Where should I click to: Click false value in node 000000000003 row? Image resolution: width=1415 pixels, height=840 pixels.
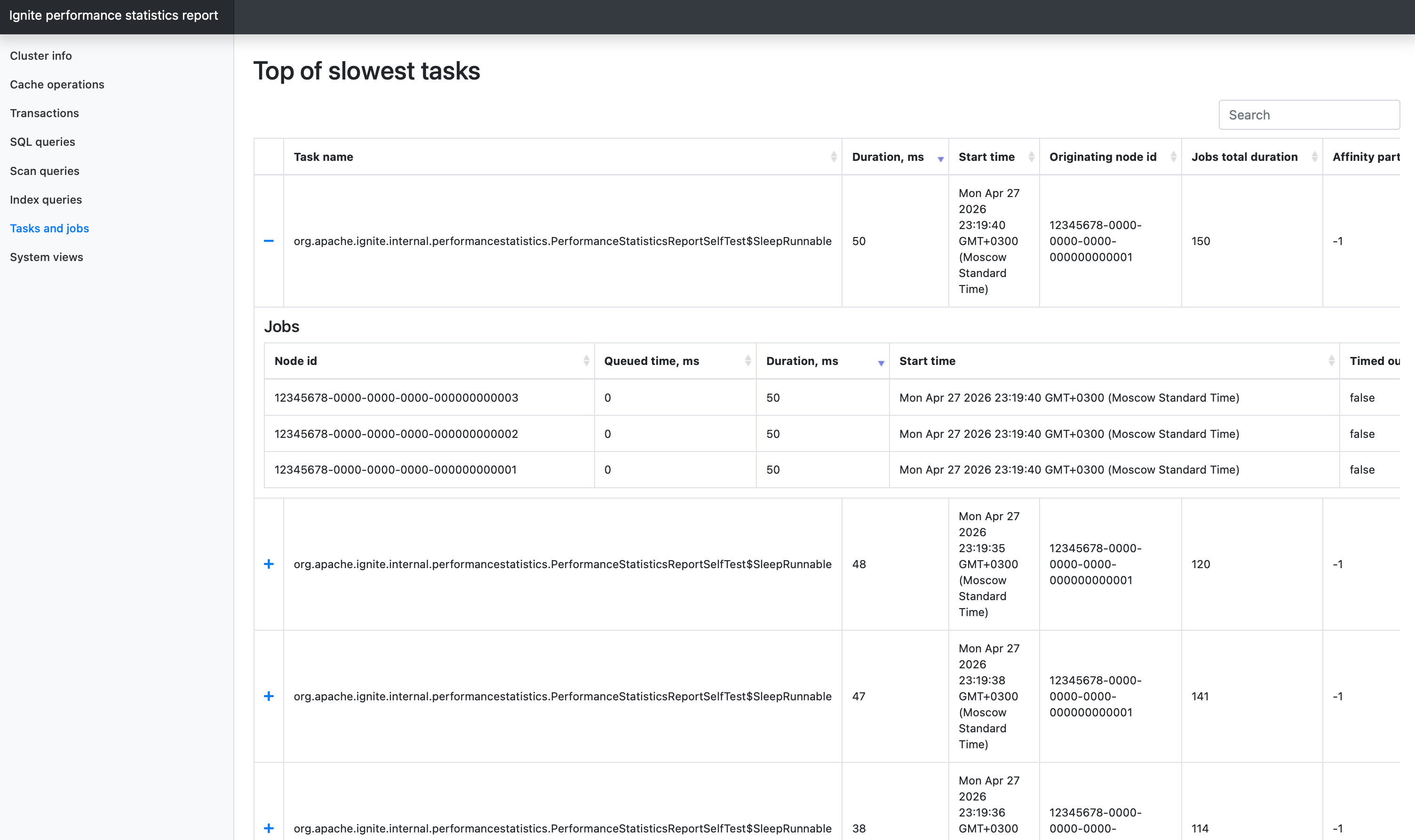pos(1362,398)
